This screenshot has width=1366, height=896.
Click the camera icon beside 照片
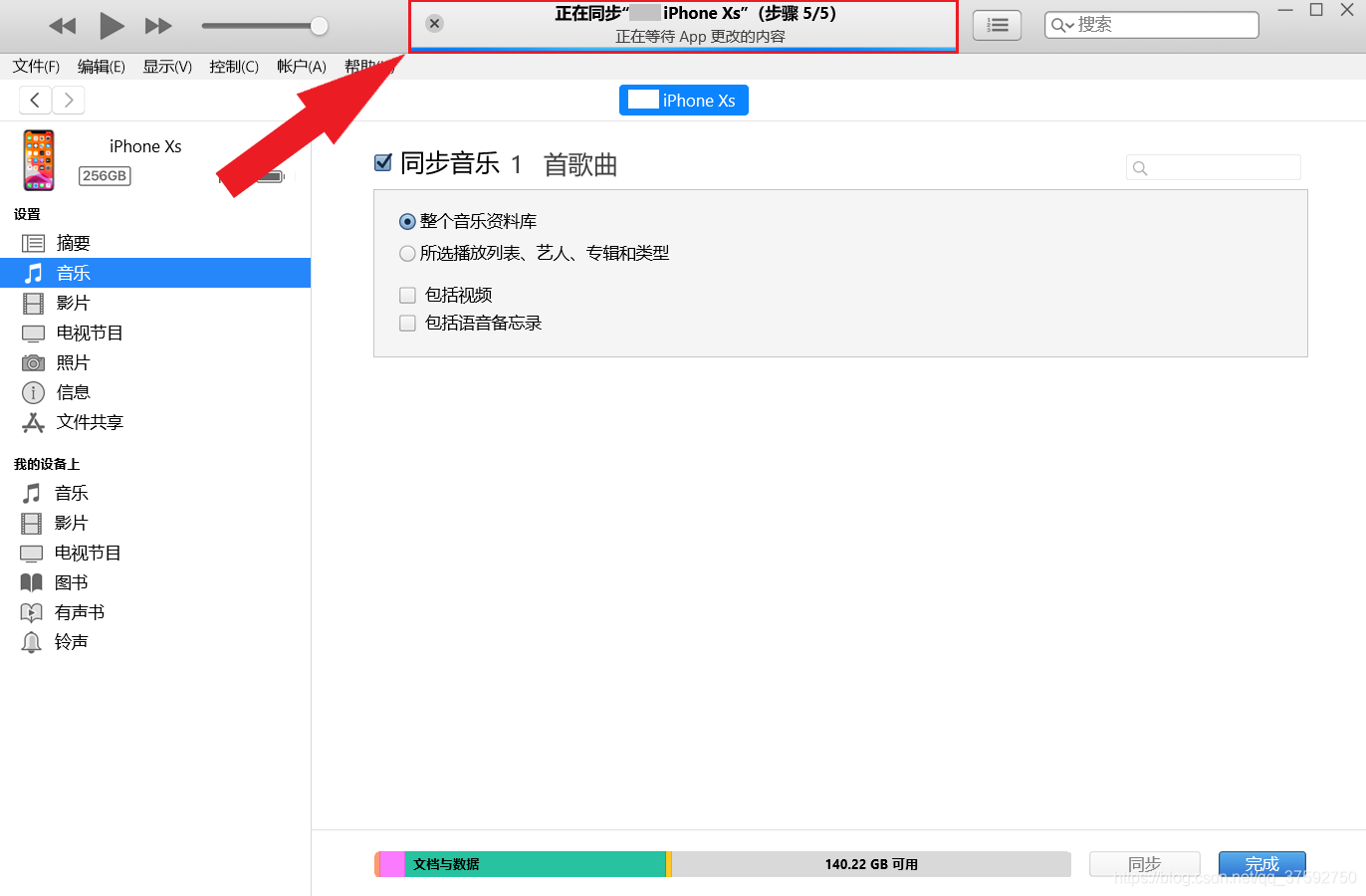click(33, 362)
